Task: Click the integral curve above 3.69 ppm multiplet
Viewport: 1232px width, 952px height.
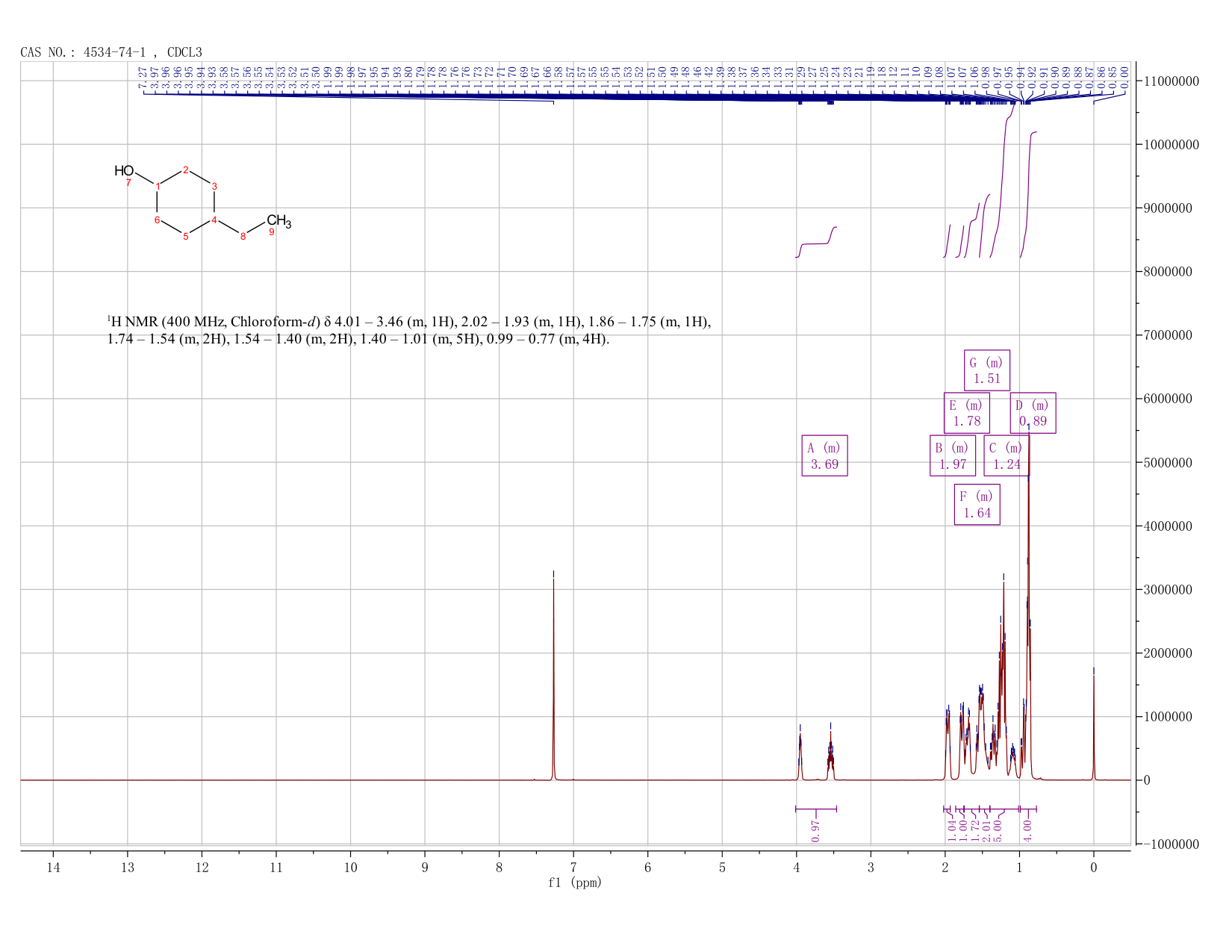Action: click(816, 242)
